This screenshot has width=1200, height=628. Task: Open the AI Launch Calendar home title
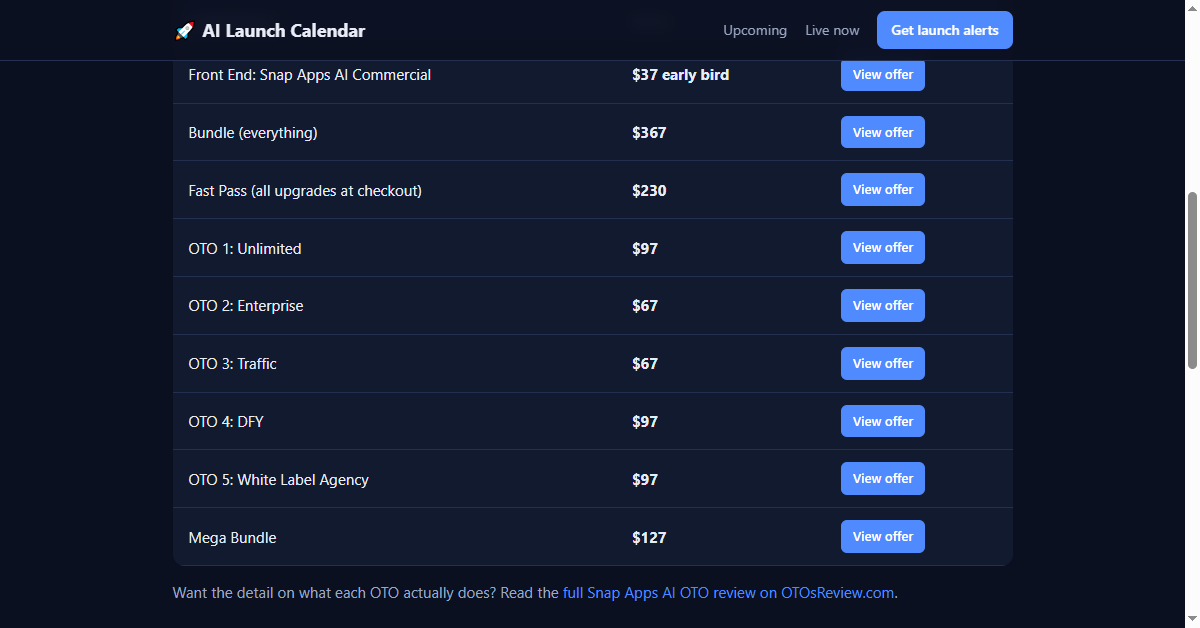pos(283,31)
